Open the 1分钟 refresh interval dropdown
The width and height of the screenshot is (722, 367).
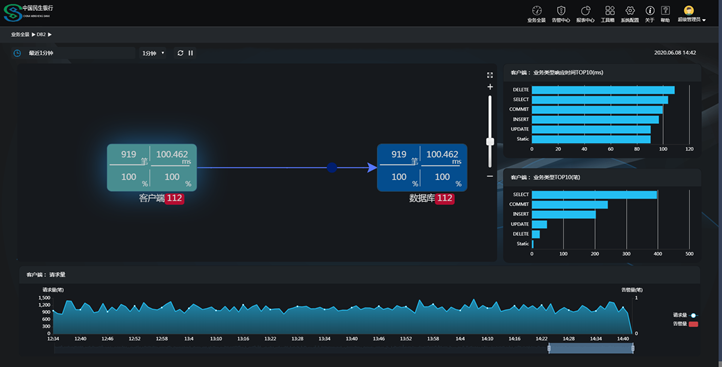(153, 53)
